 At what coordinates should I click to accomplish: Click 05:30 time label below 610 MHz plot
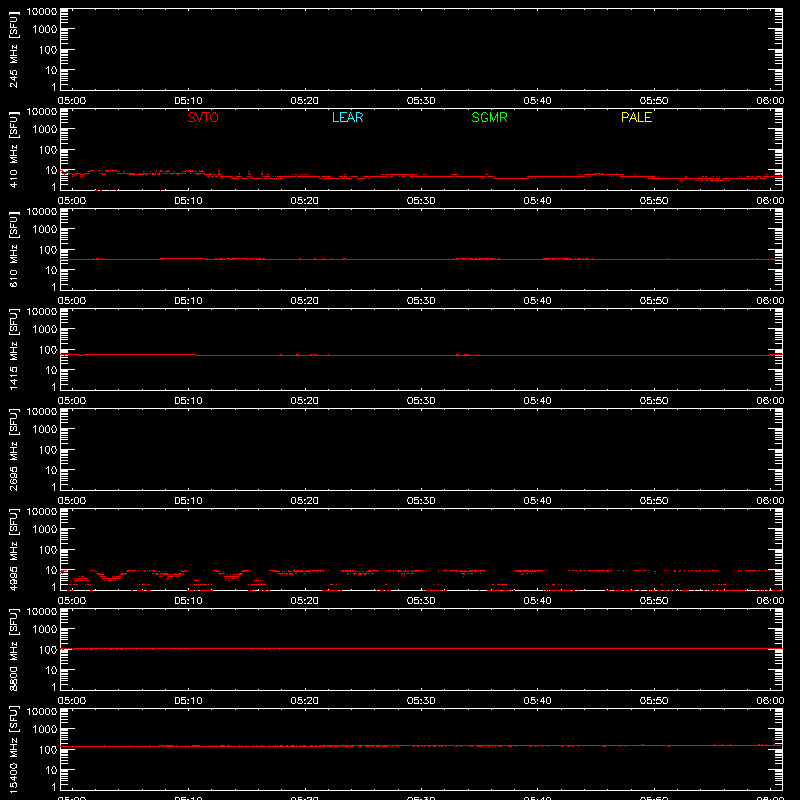click(x=421, y=301)
